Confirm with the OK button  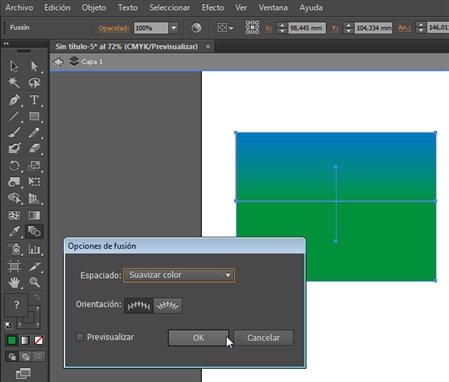pyautogui.click(x=198, y=338)
